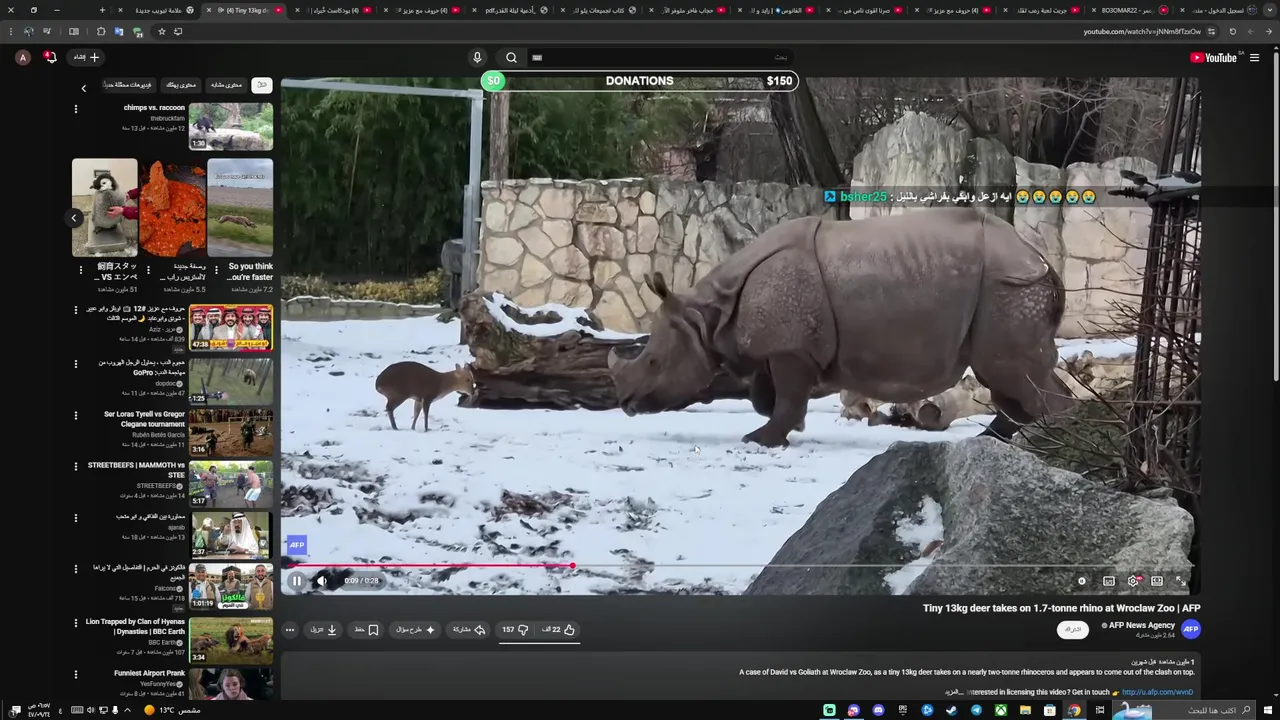Open options for Lion Trapped video

[75, 622]
